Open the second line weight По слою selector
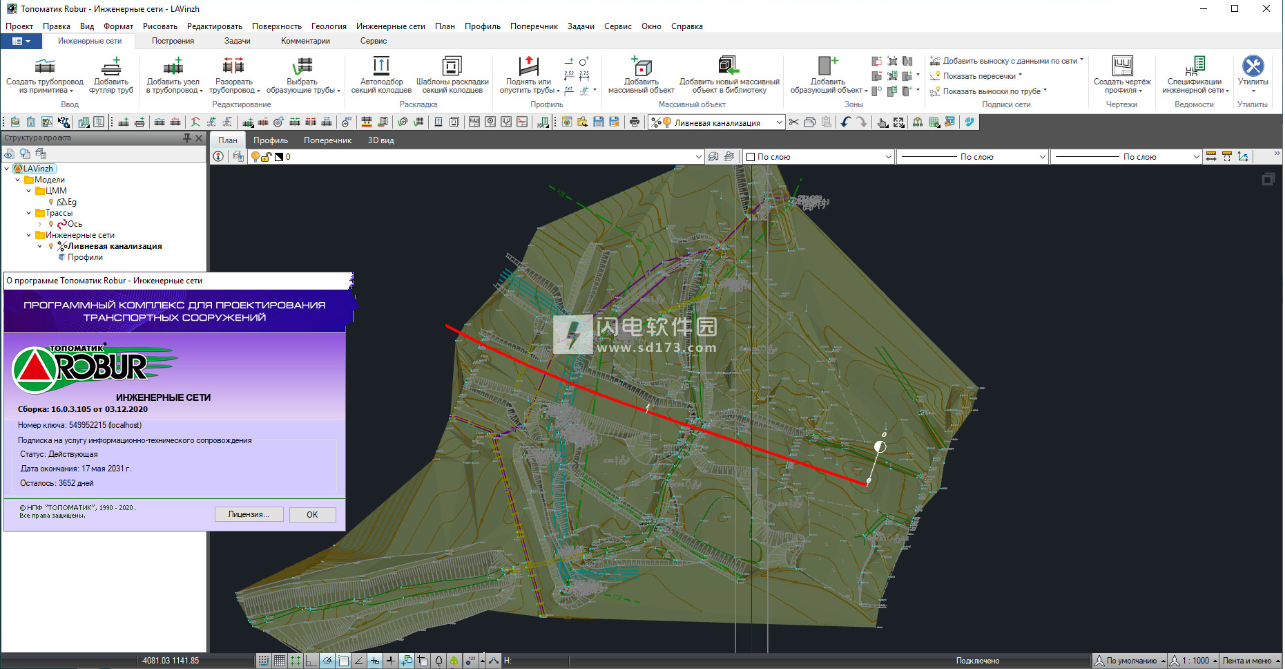This screenshot has width=1285, height=669. (1126, 157)
